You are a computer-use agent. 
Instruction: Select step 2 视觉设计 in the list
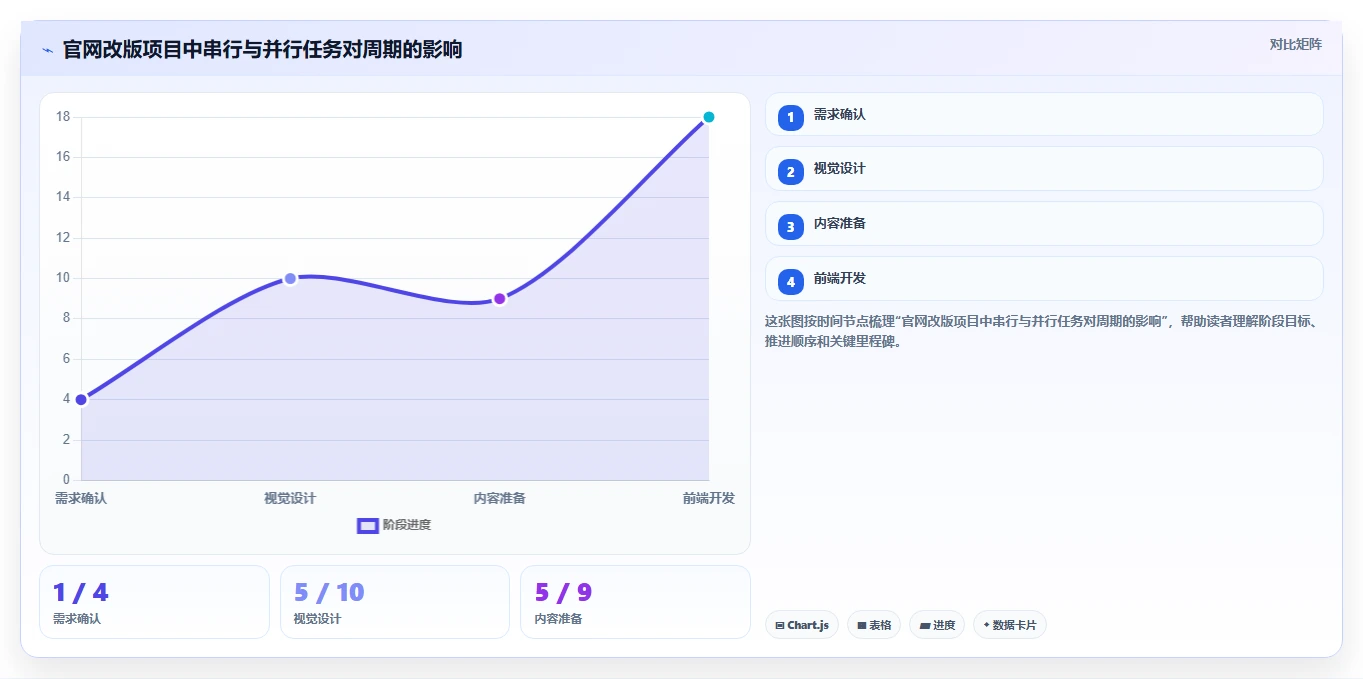(x=1044, y=169)
